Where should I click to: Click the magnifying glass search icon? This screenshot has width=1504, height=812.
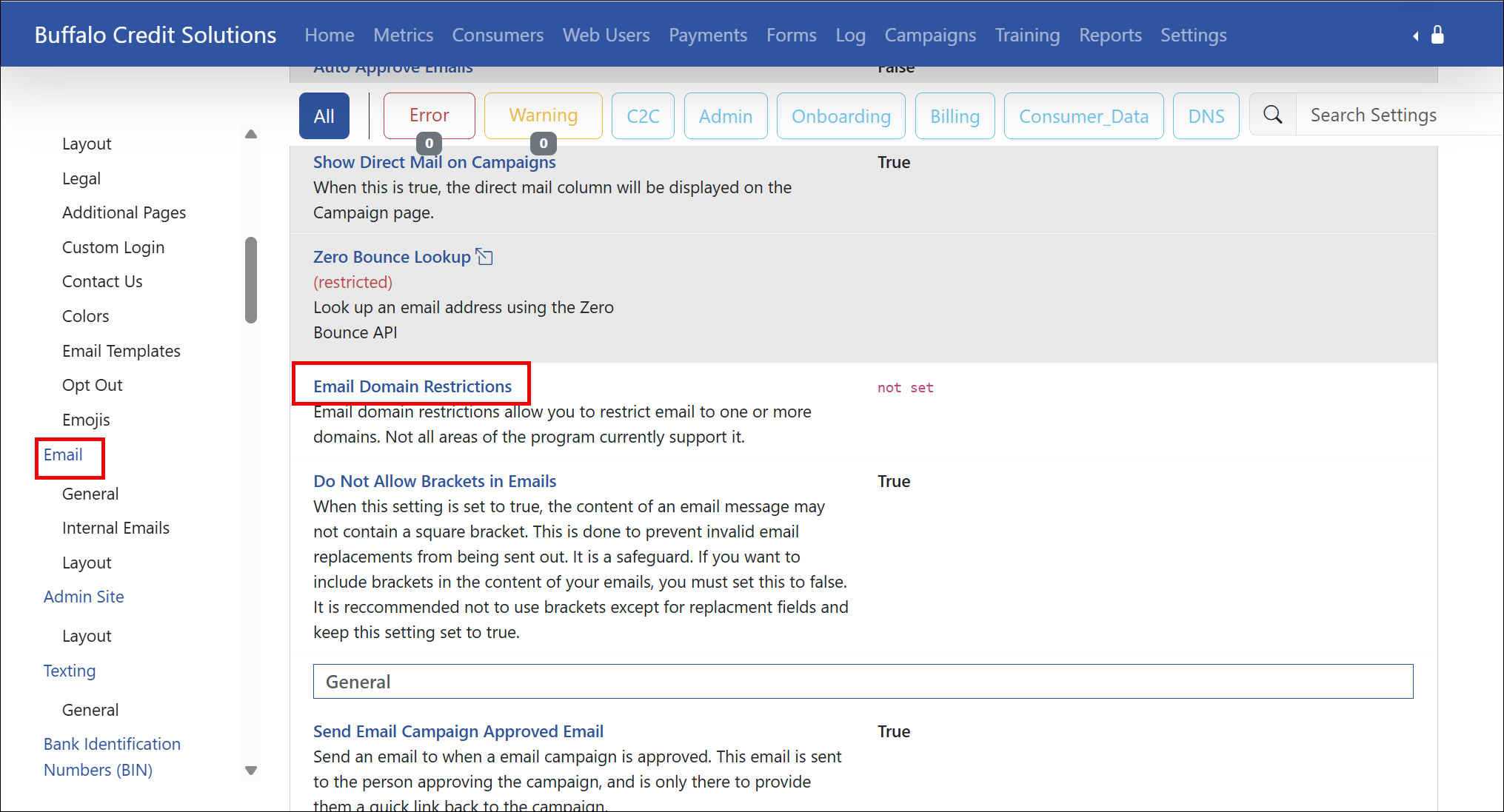(1272, 115)
